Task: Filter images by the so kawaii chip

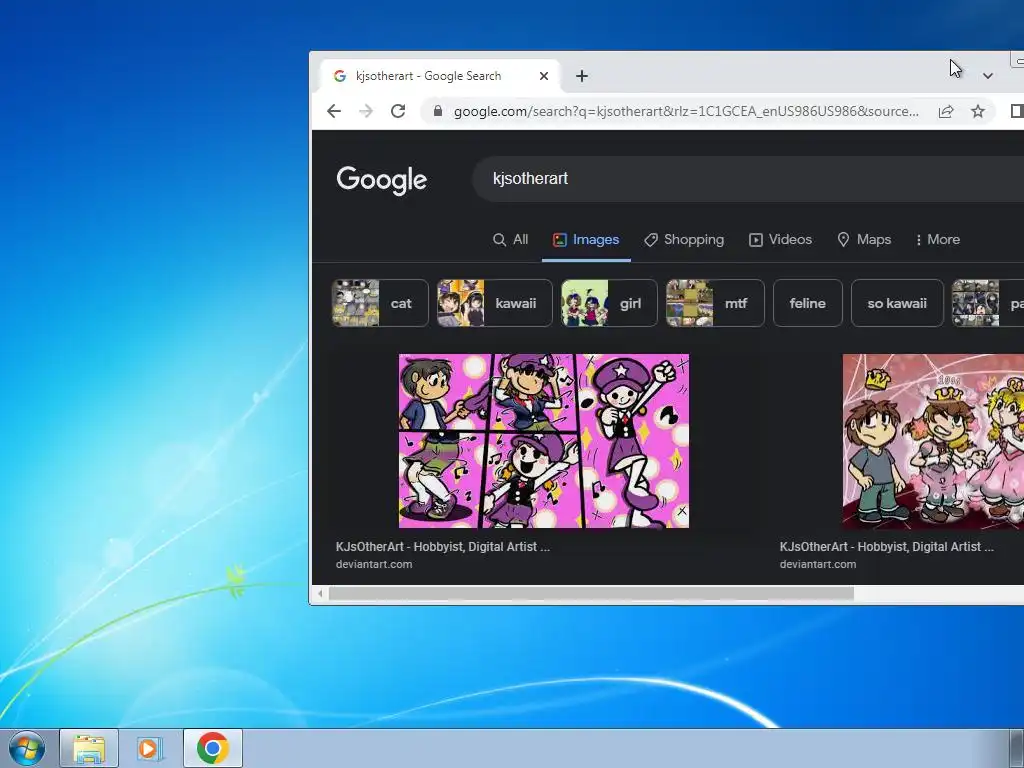Action: point(897,303)
